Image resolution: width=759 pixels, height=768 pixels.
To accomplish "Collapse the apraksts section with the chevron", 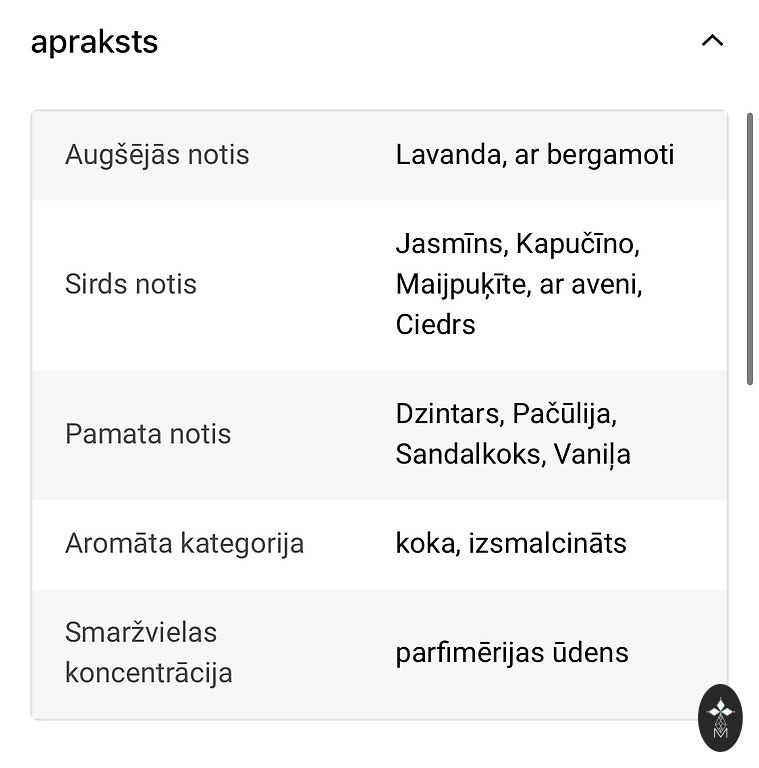I will pos(712,41).
